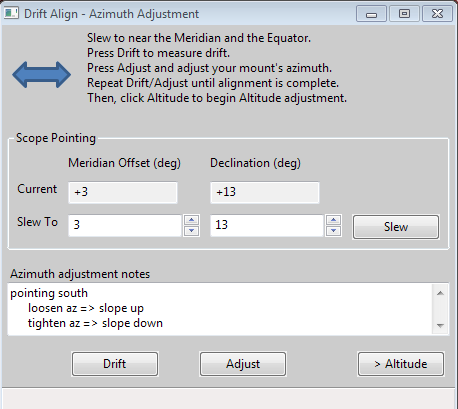Minimize the Drift Align window
This screenshot has height=409, width=458.
tap(371, 14)
